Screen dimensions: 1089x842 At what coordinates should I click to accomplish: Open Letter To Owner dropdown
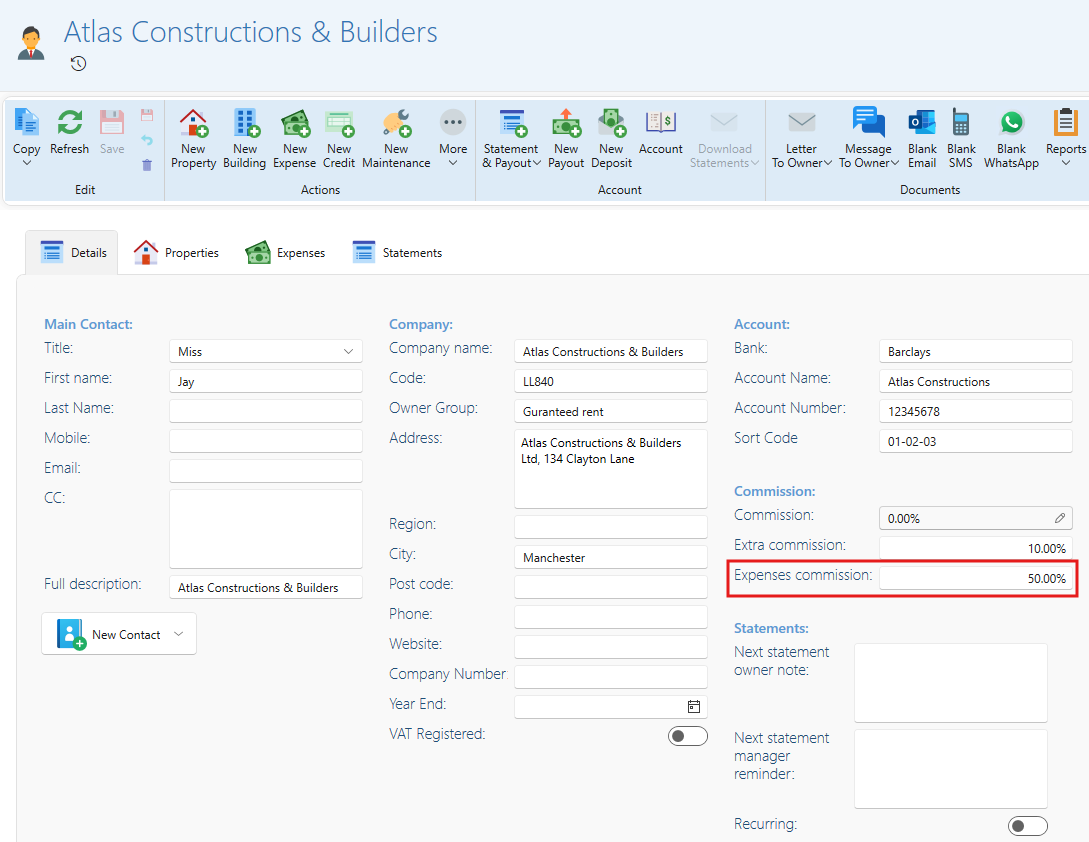click(x=801, y=139)
